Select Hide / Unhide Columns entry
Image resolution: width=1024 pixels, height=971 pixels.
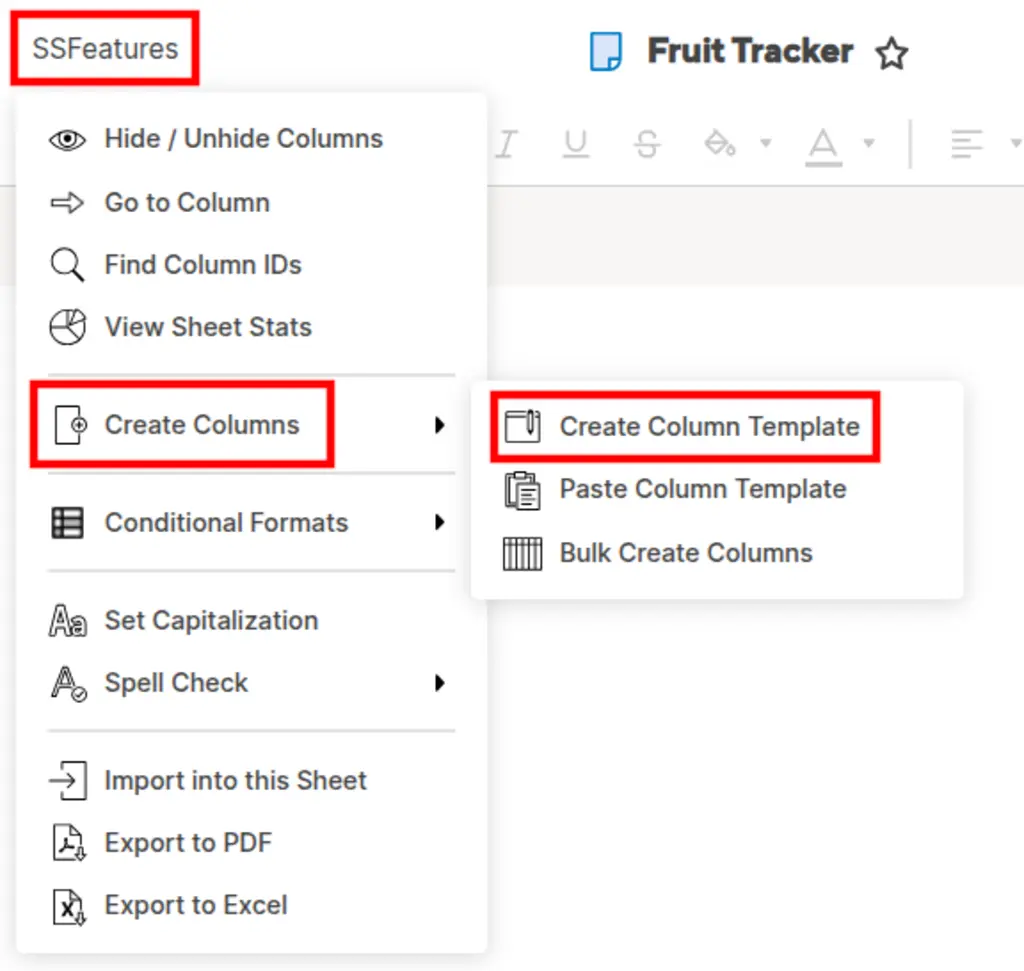(x=243, y=139)
